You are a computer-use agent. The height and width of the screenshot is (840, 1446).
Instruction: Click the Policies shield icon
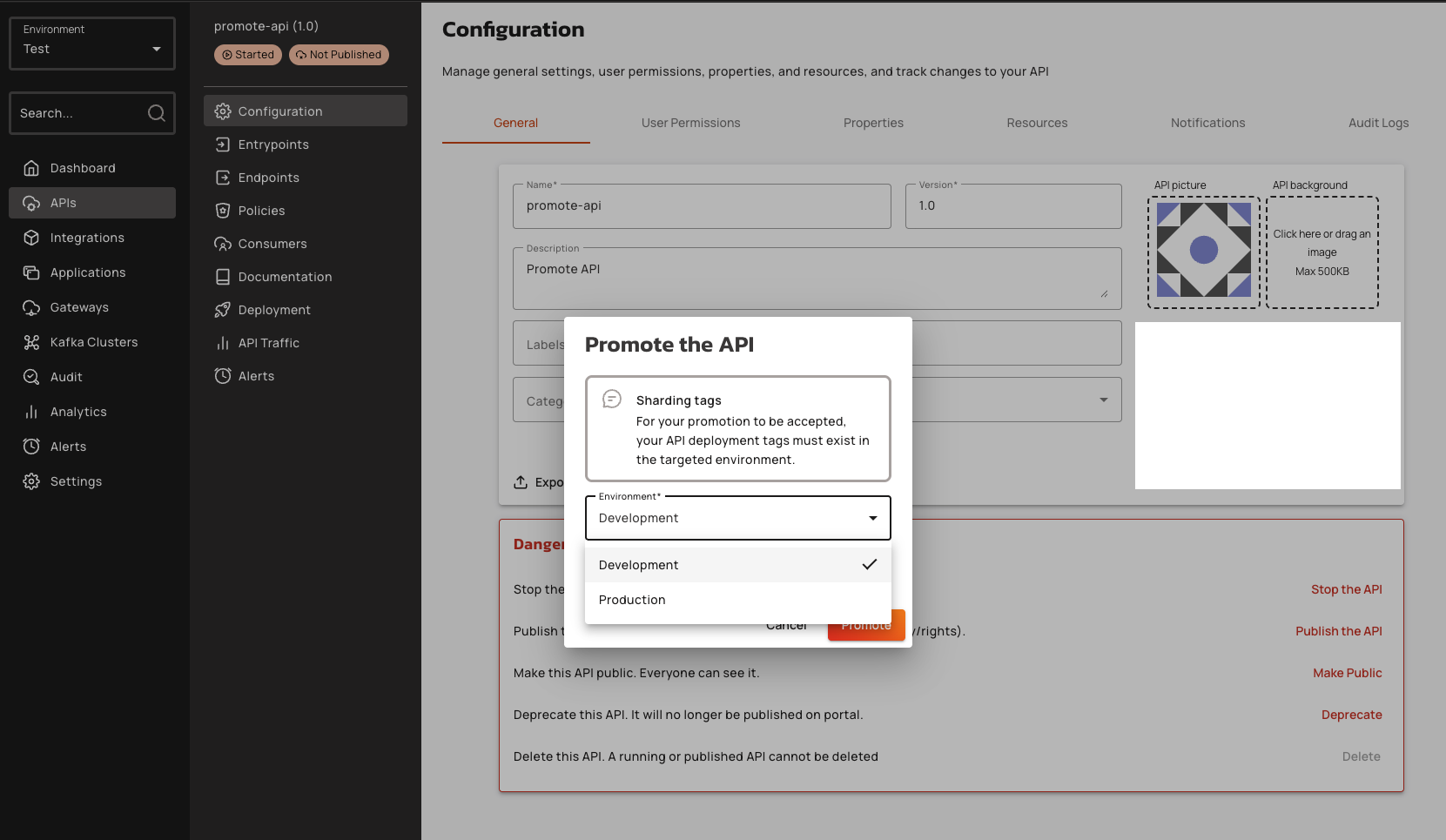point(223,211)
